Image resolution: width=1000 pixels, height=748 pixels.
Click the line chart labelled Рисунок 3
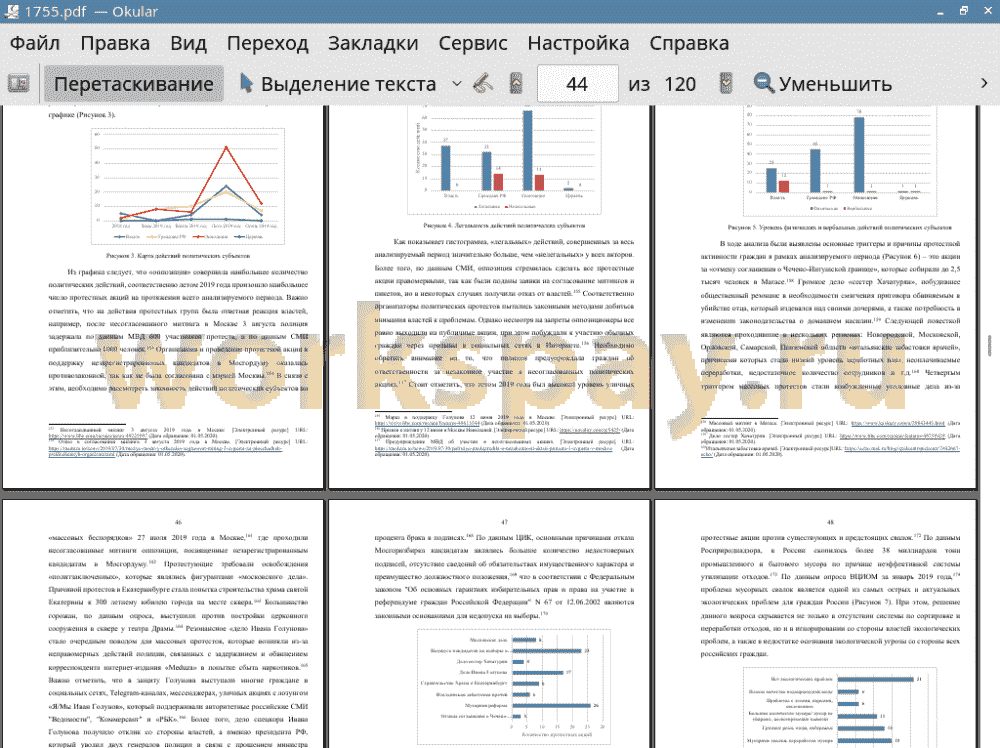tap(188, 186)
